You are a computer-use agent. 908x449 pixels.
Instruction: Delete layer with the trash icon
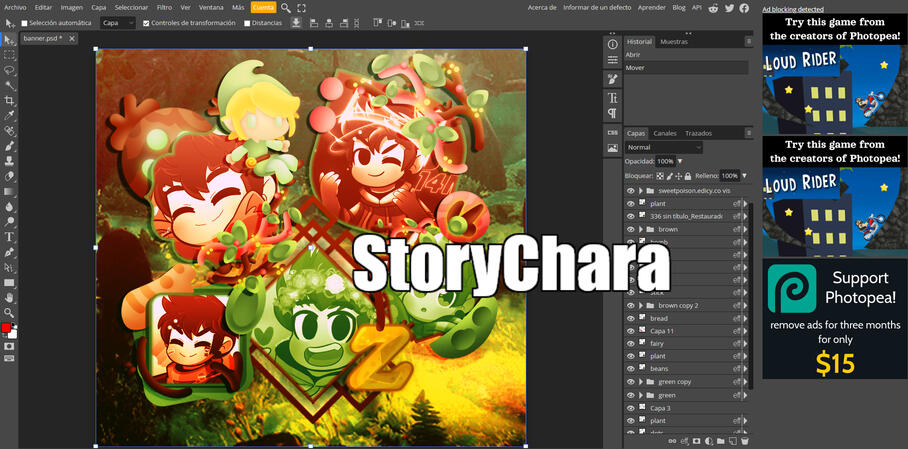(745, 440)
